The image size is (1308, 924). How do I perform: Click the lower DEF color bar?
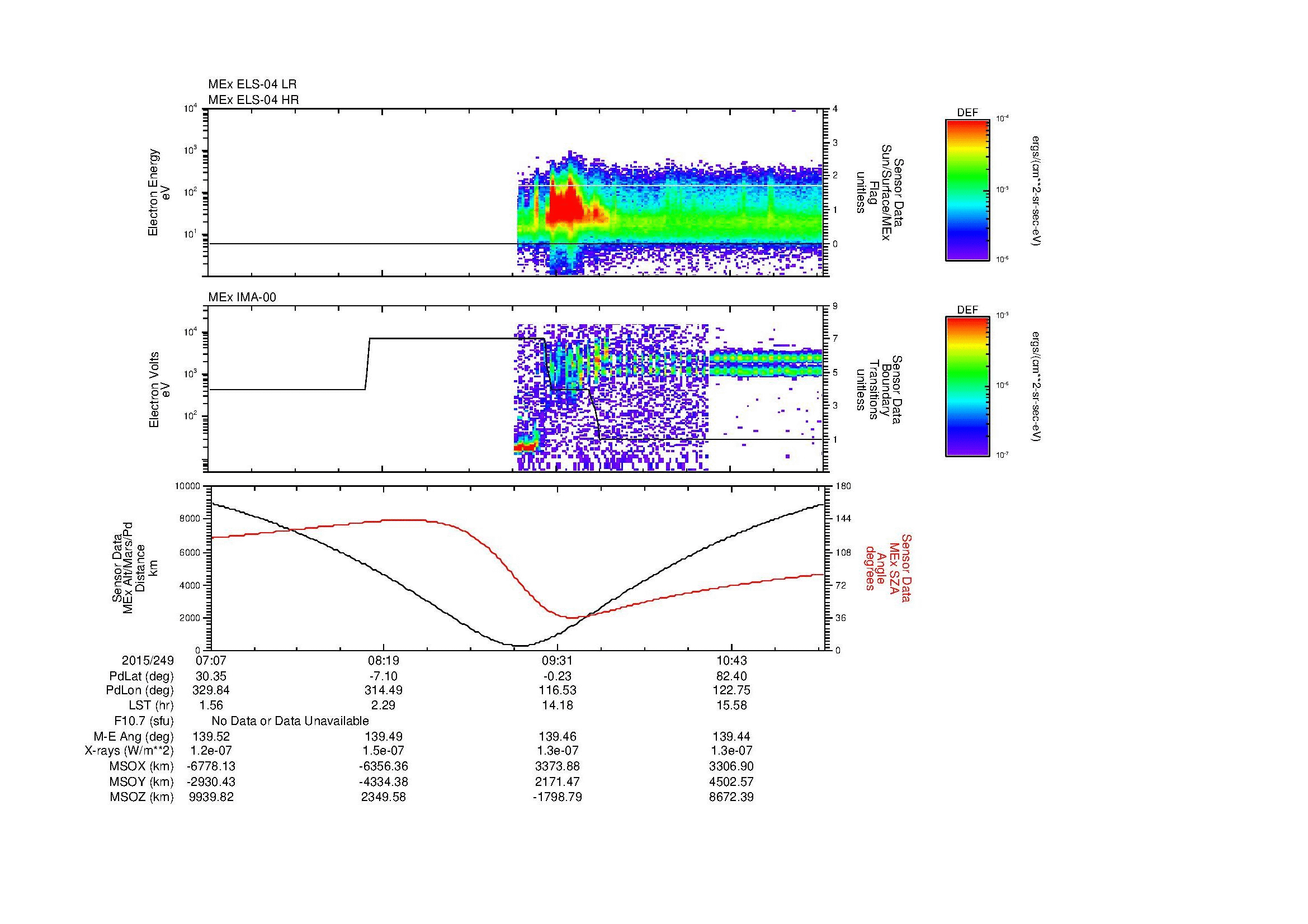[967, 387]
